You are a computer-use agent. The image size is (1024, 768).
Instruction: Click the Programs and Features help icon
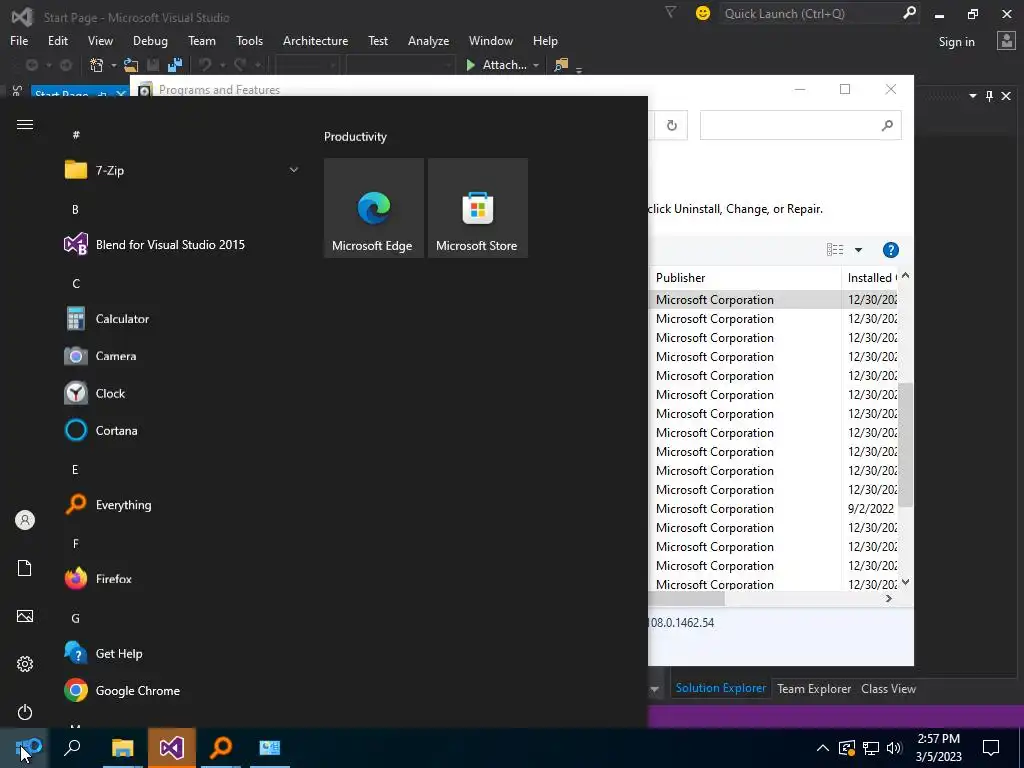(890, 250)
